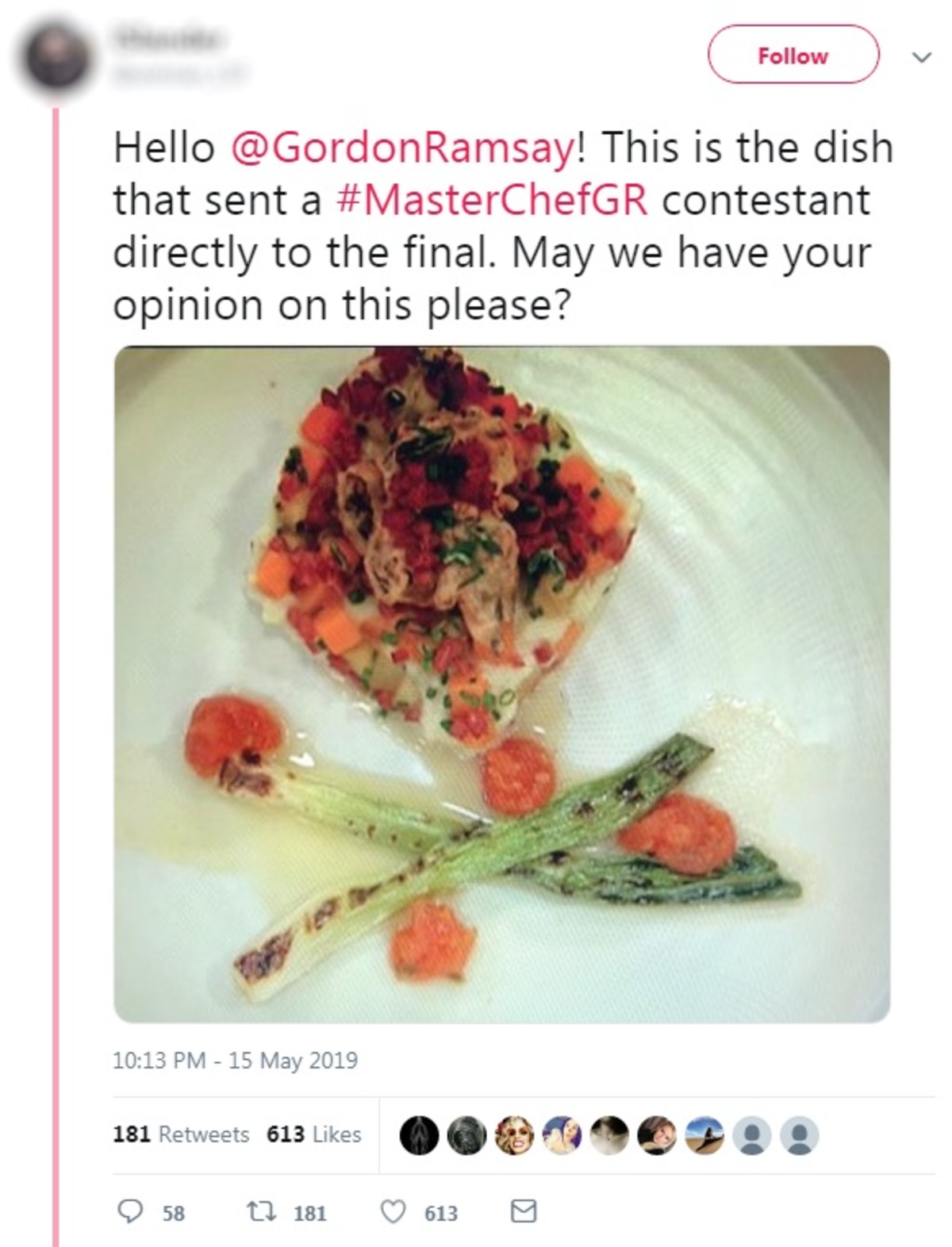This screenshot has width=952, height=1247.
Task: Like the tweet with the heart icon
Action: [393, 1211]
